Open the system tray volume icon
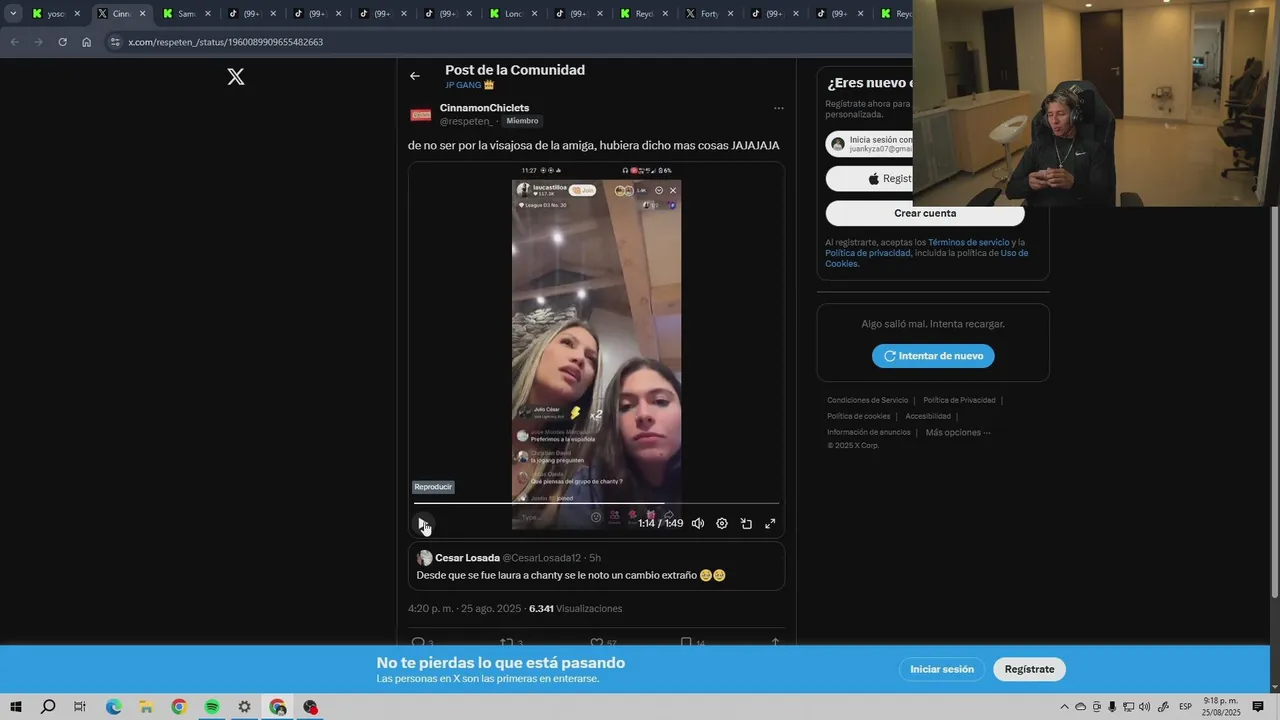 (1144, 707)
